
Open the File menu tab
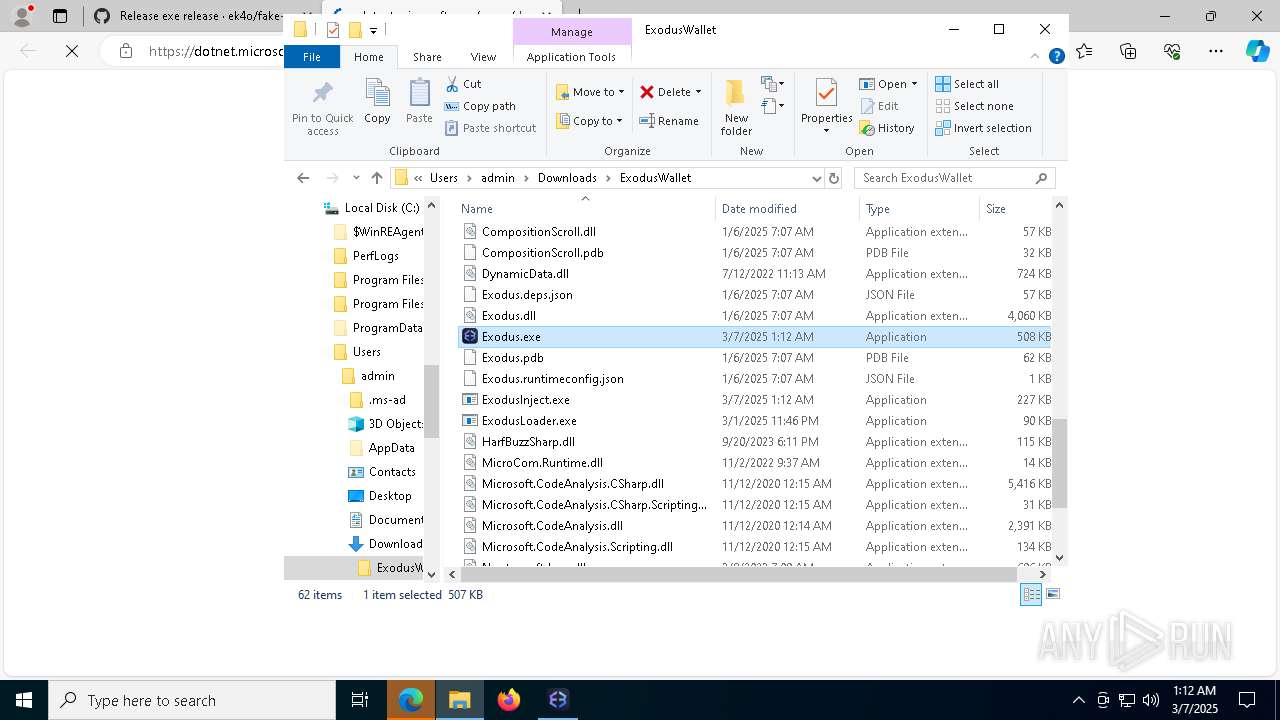click(312, 57)
